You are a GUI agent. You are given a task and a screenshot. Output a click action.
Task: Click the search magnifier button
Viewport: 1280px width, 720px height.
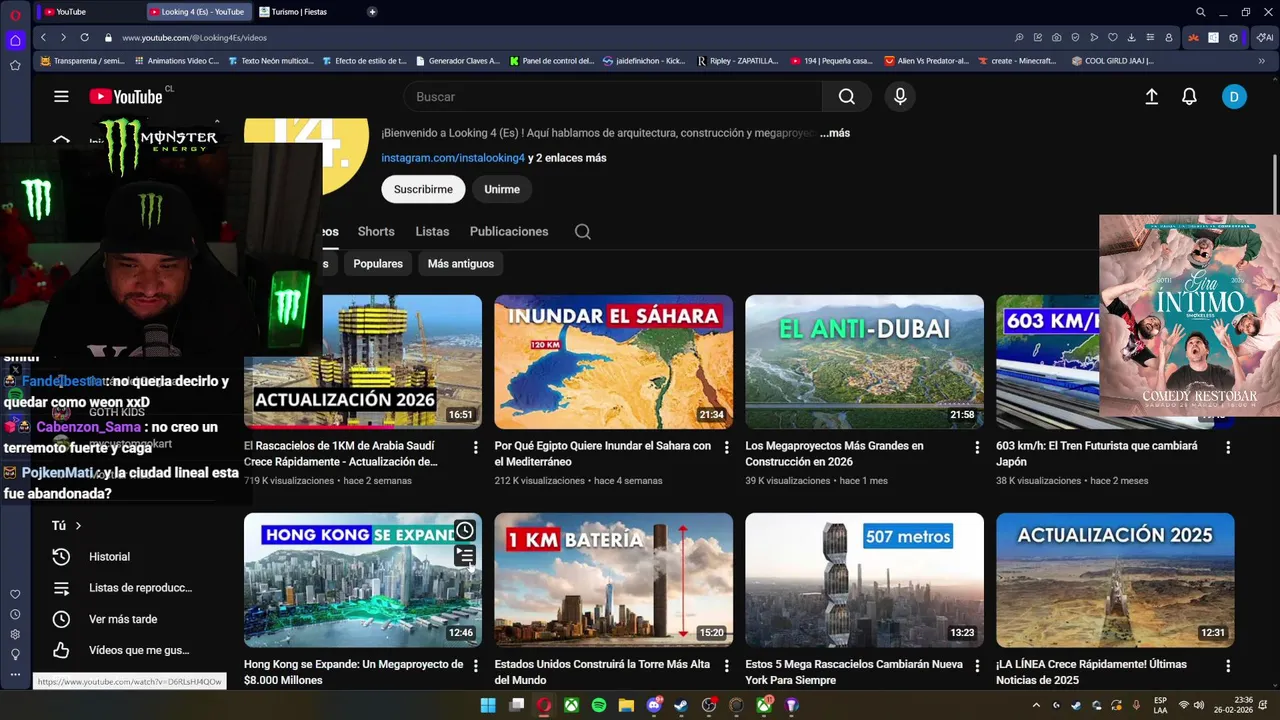pos(847,97)
